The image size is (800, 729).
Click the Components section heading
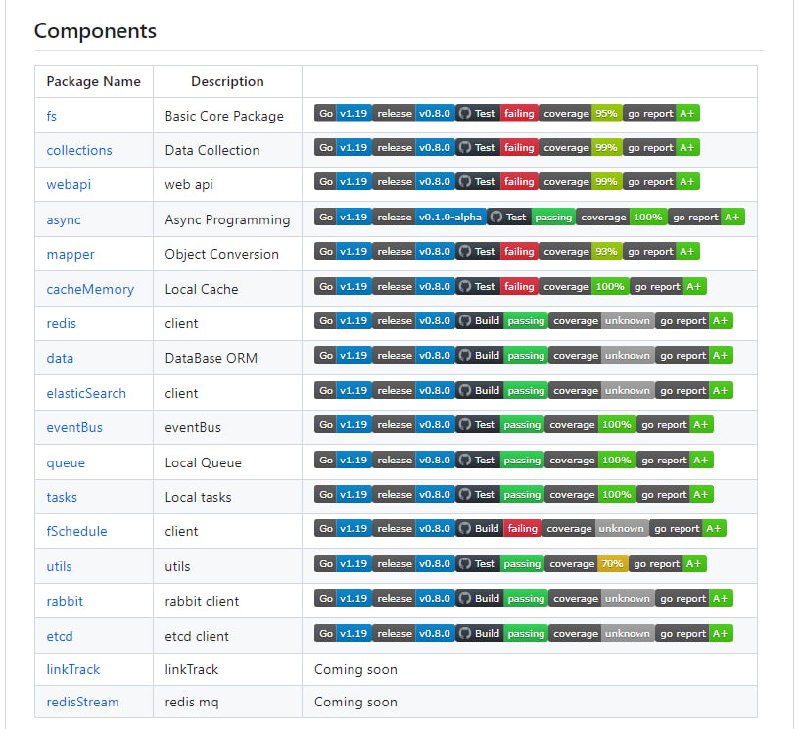[x=95, y=31]
